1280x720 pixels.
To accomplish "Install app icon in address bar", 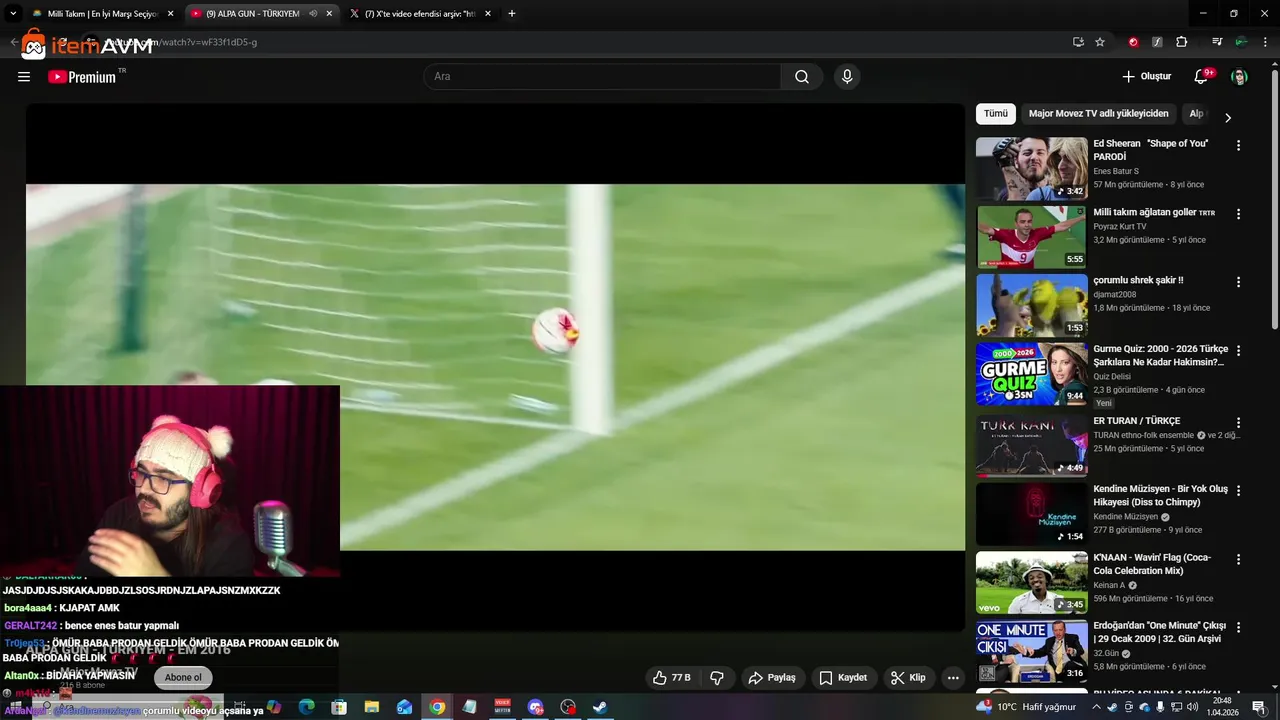I will click(x=1078, y=42).
